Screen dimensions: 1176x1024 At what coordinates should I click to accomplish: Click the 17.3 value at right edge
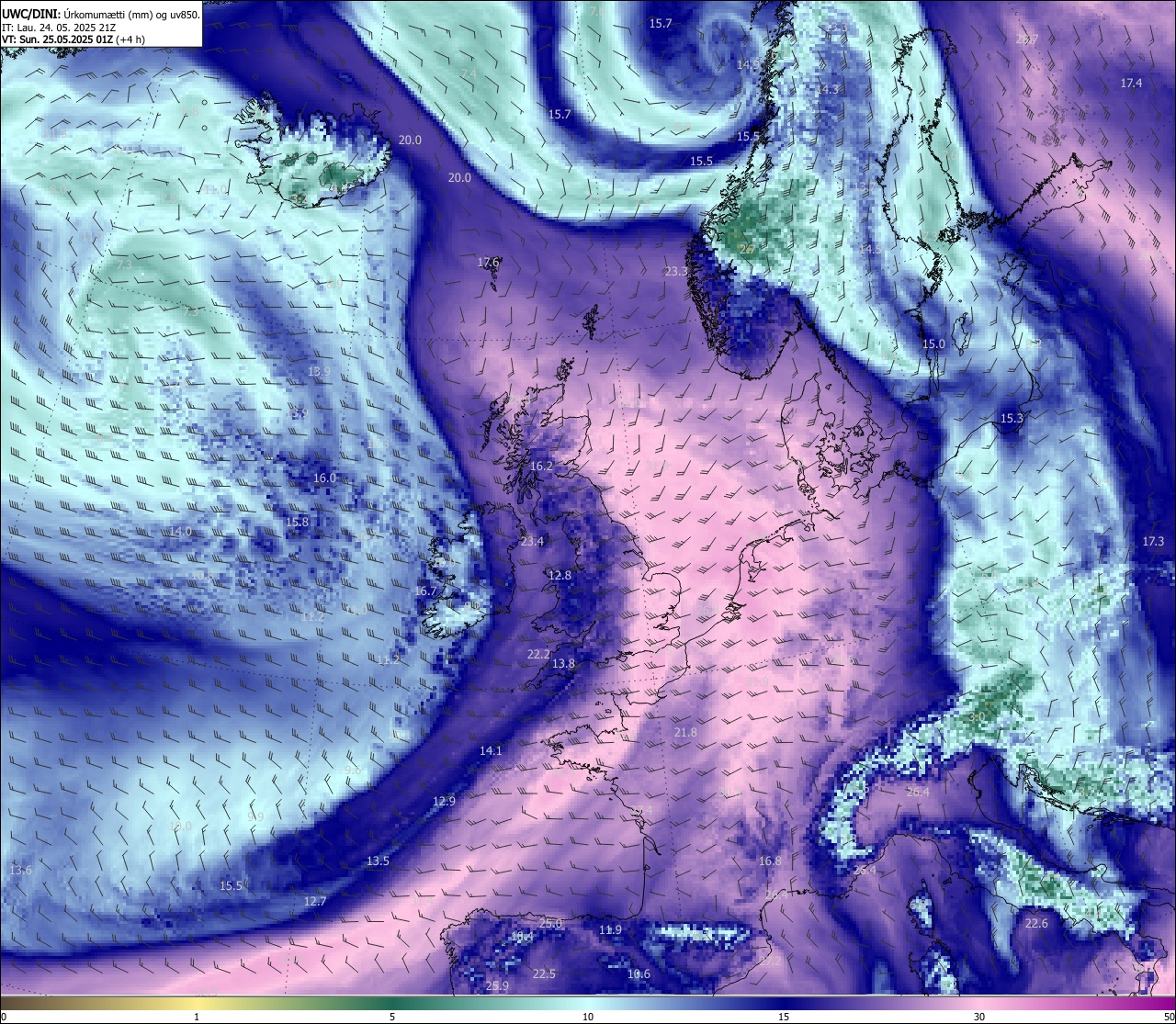pos(1153,541)
